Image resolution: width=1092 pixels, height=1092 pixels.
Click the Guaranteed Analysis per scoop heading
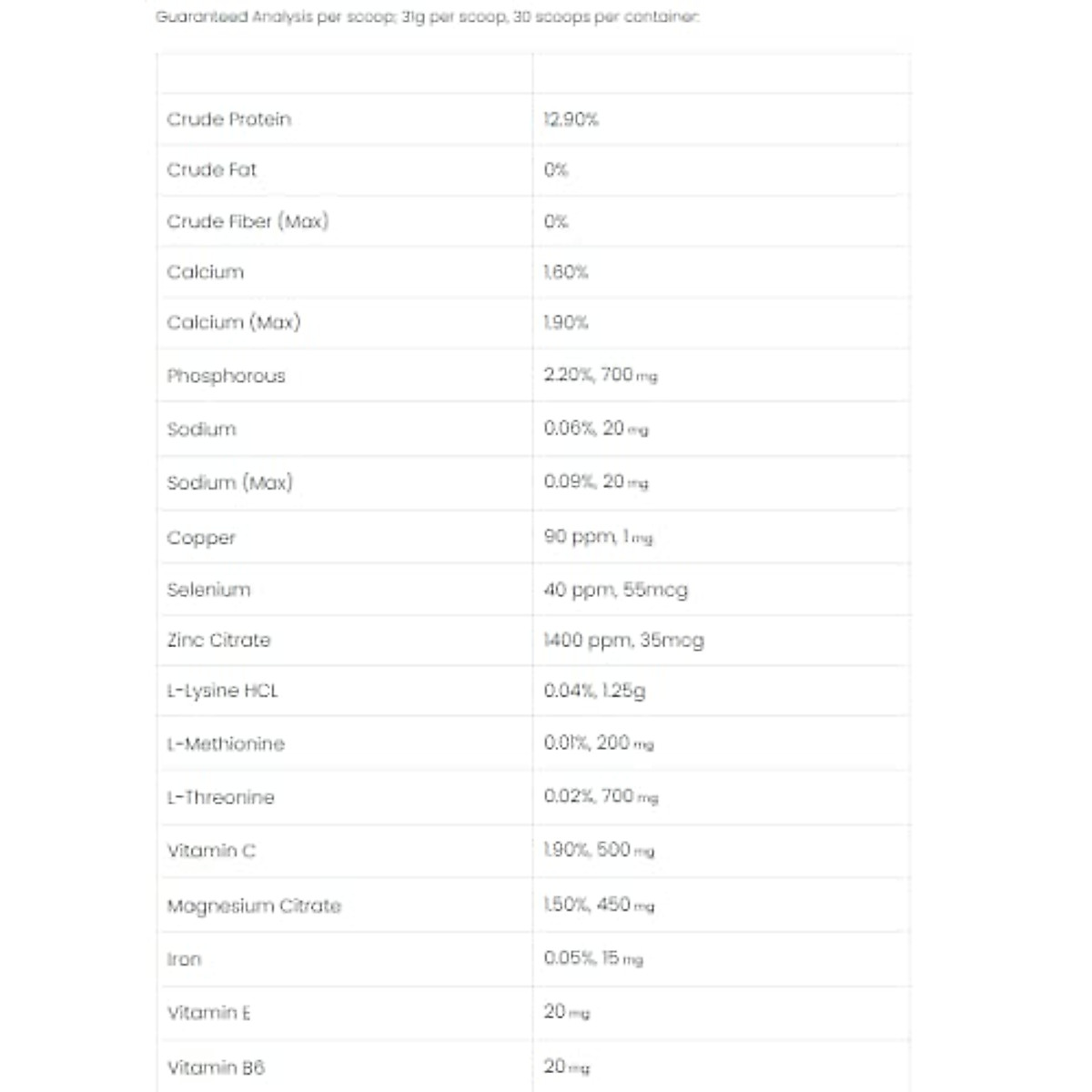tap(428, 16)
